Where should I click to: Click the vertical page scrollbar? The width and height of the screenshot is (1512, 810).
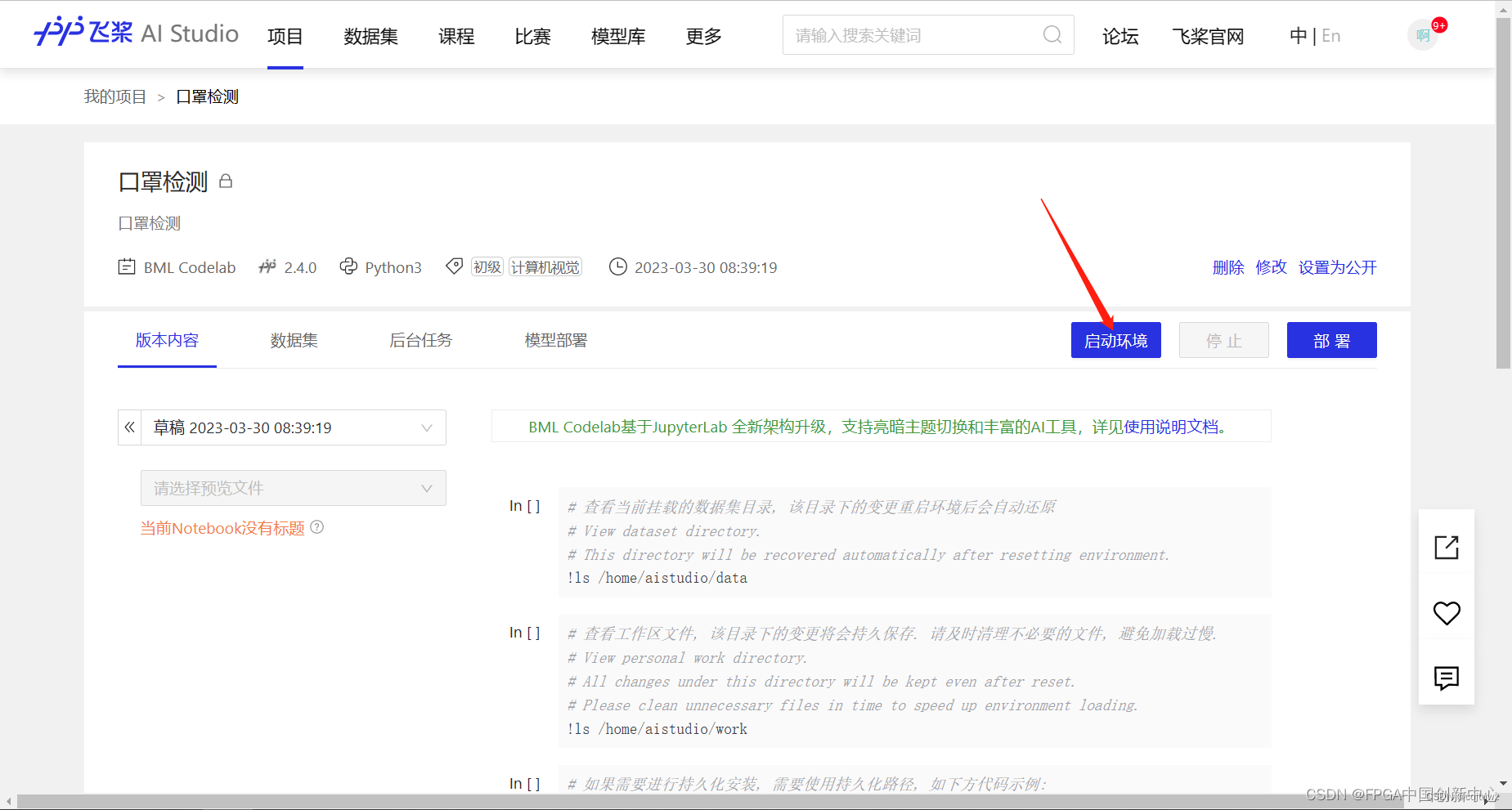pos(1503,193)
